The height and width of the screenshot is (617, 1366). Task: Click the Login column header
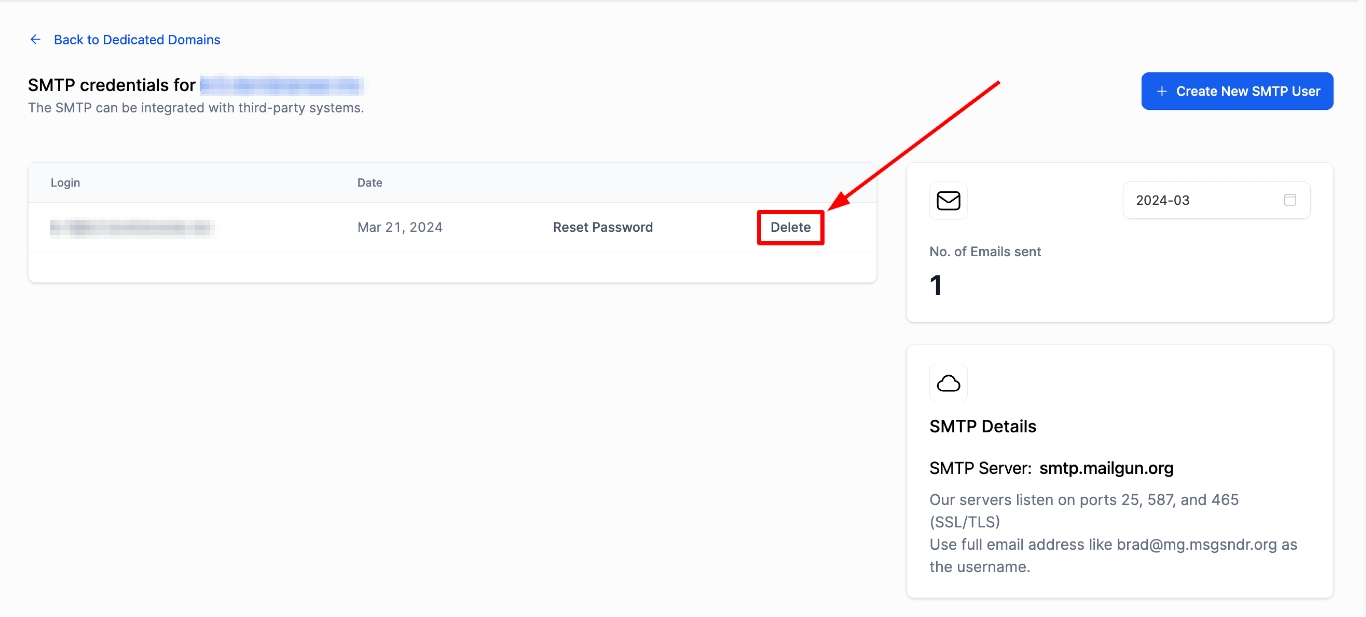[66, 183]
